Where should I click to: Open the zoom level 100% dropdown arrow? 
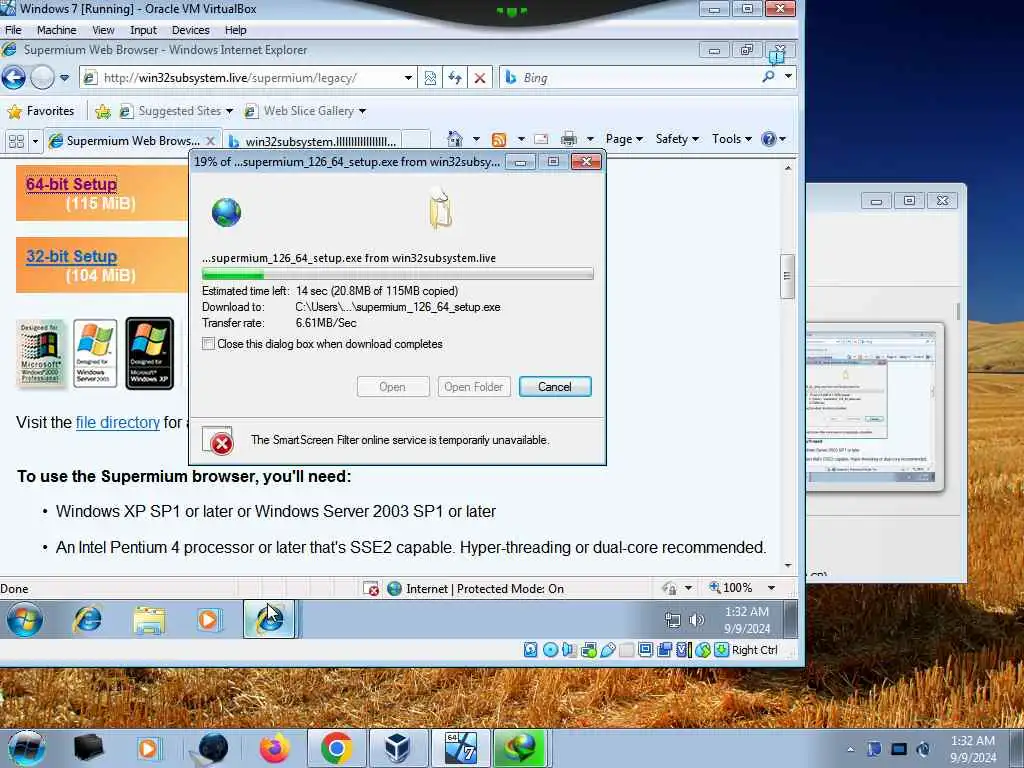pyautogui.click(x=771, y=588)
